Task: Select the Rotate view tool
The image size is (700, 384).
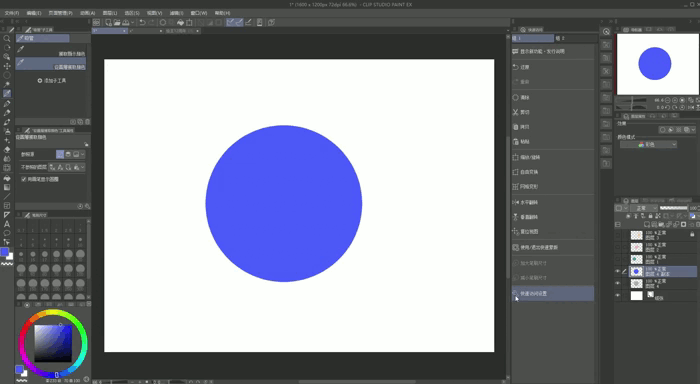Action: click(7, 48)
